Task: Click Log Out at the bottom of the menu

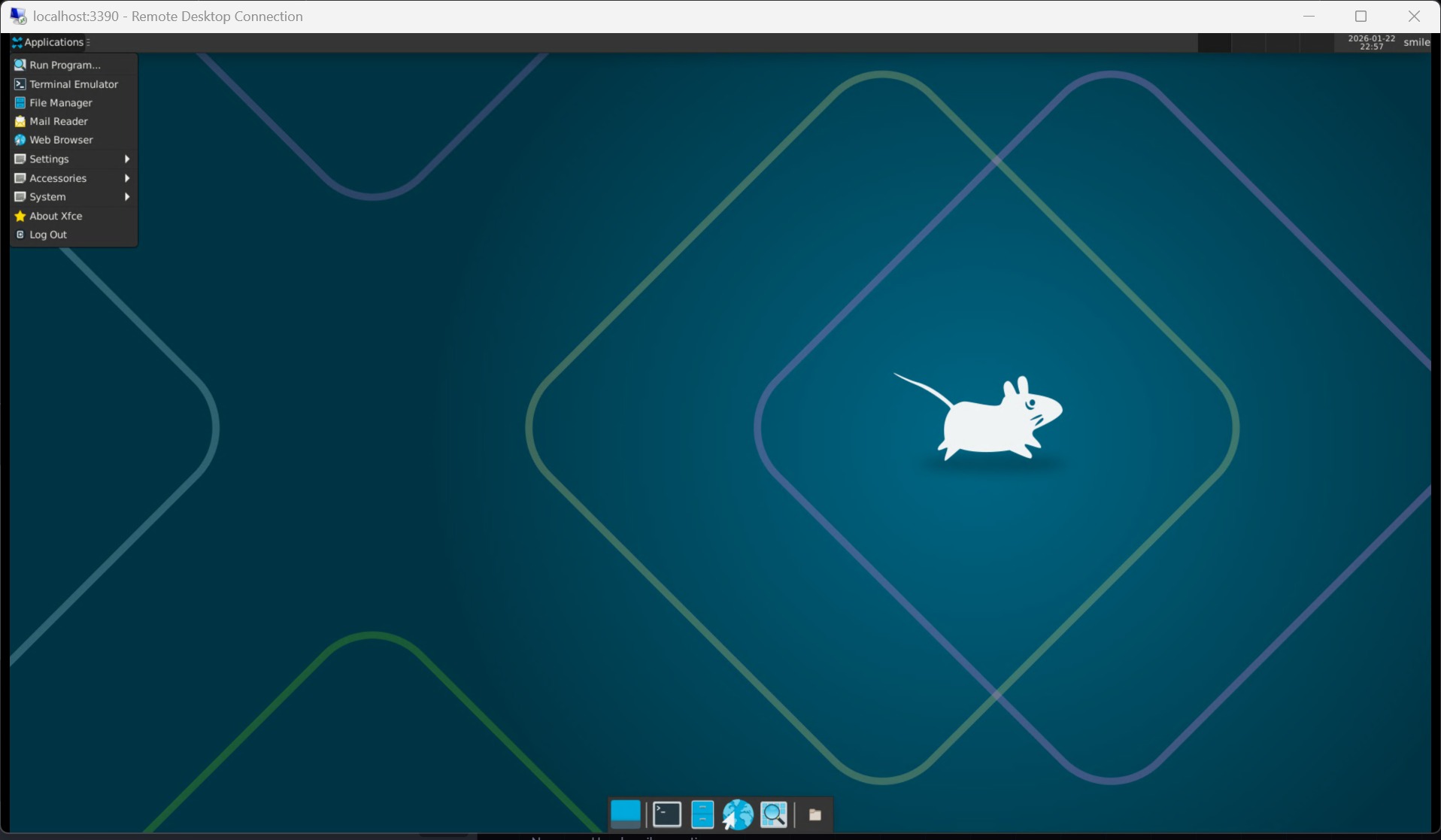Action: (x=47, y=234)
